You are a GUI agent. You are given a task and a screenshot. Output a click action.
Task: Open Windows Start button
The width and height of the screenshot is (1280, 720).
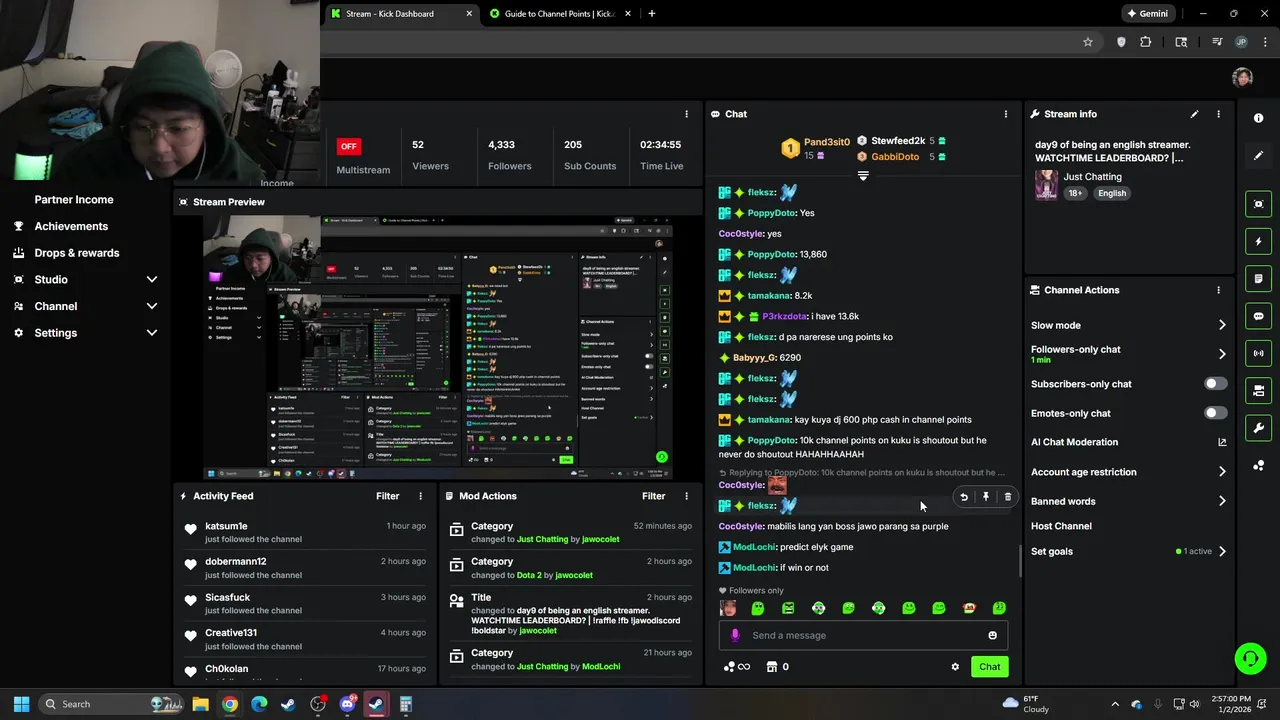[x=21, y=704]
